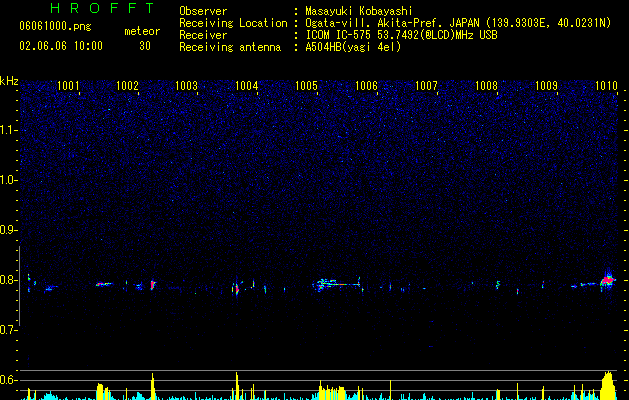Select the filename 06061000.png
This screenshot has width=629, height=400.
click(x=55, y=27)
